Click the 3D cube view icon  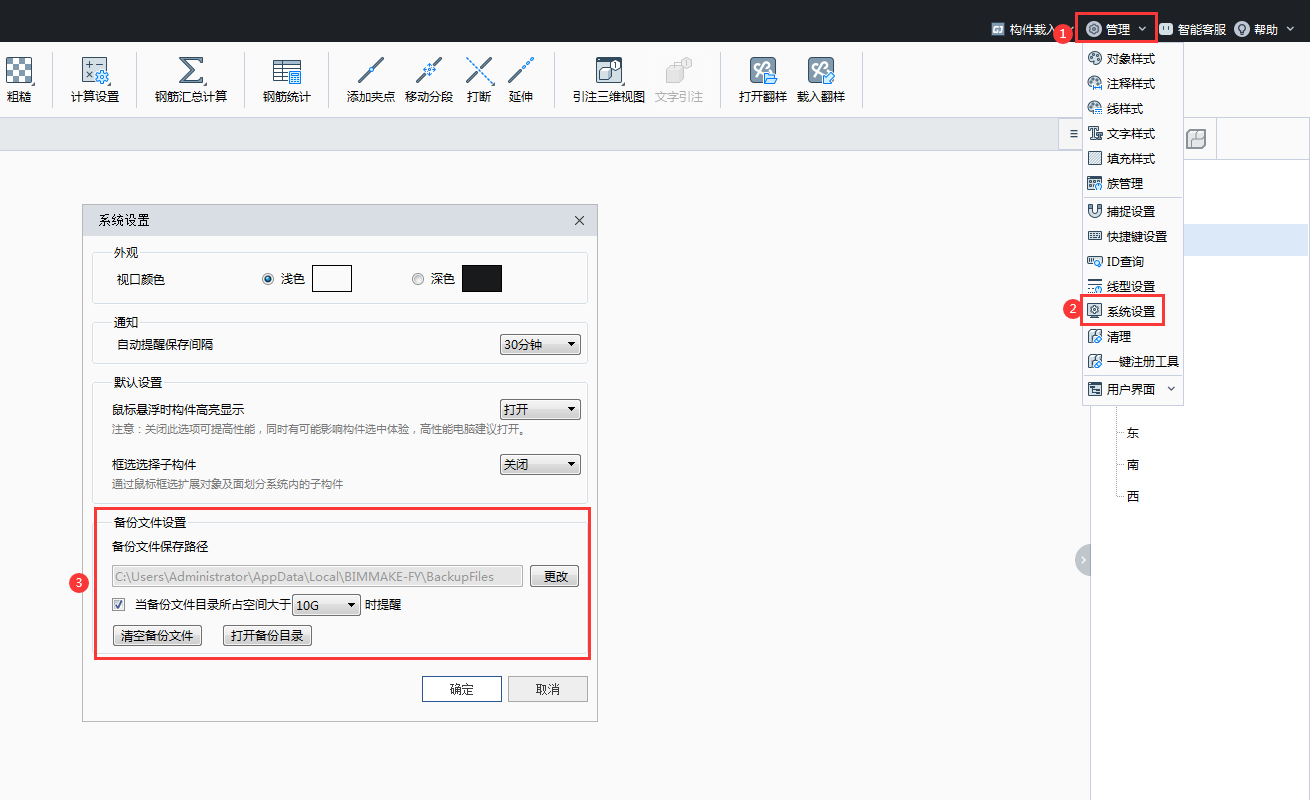point(1196,139)
